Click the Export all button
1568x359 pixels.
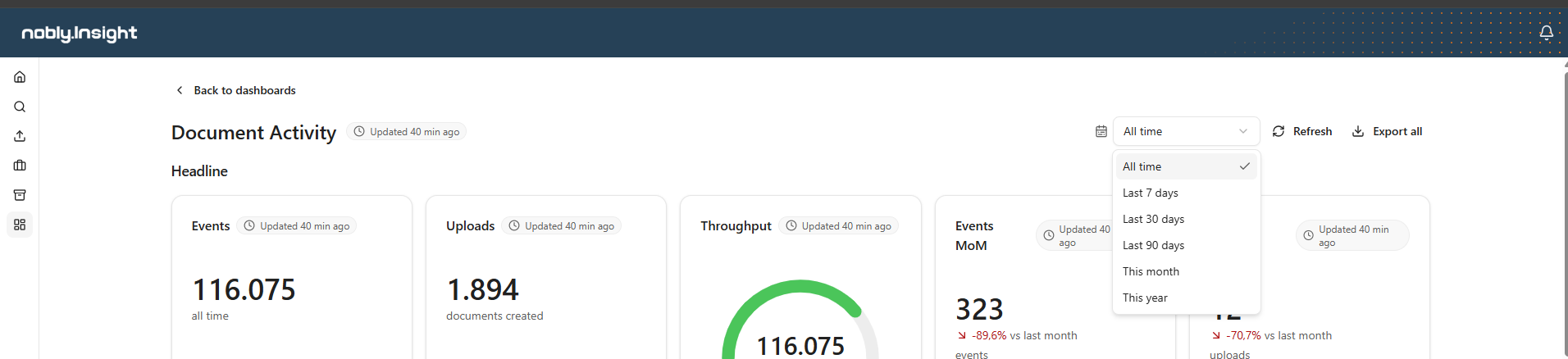coord(1387,131)
